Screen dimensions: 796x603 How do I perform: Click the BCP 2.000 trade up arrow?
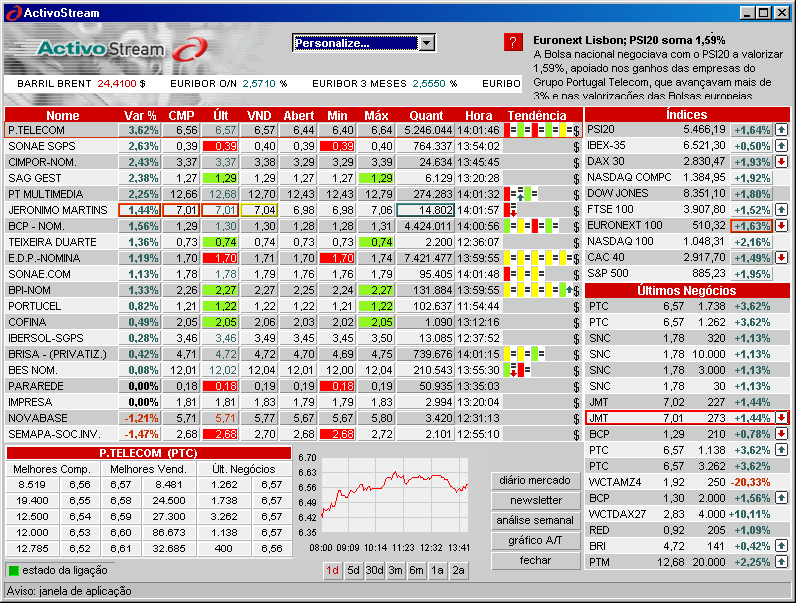coord(781,498)
